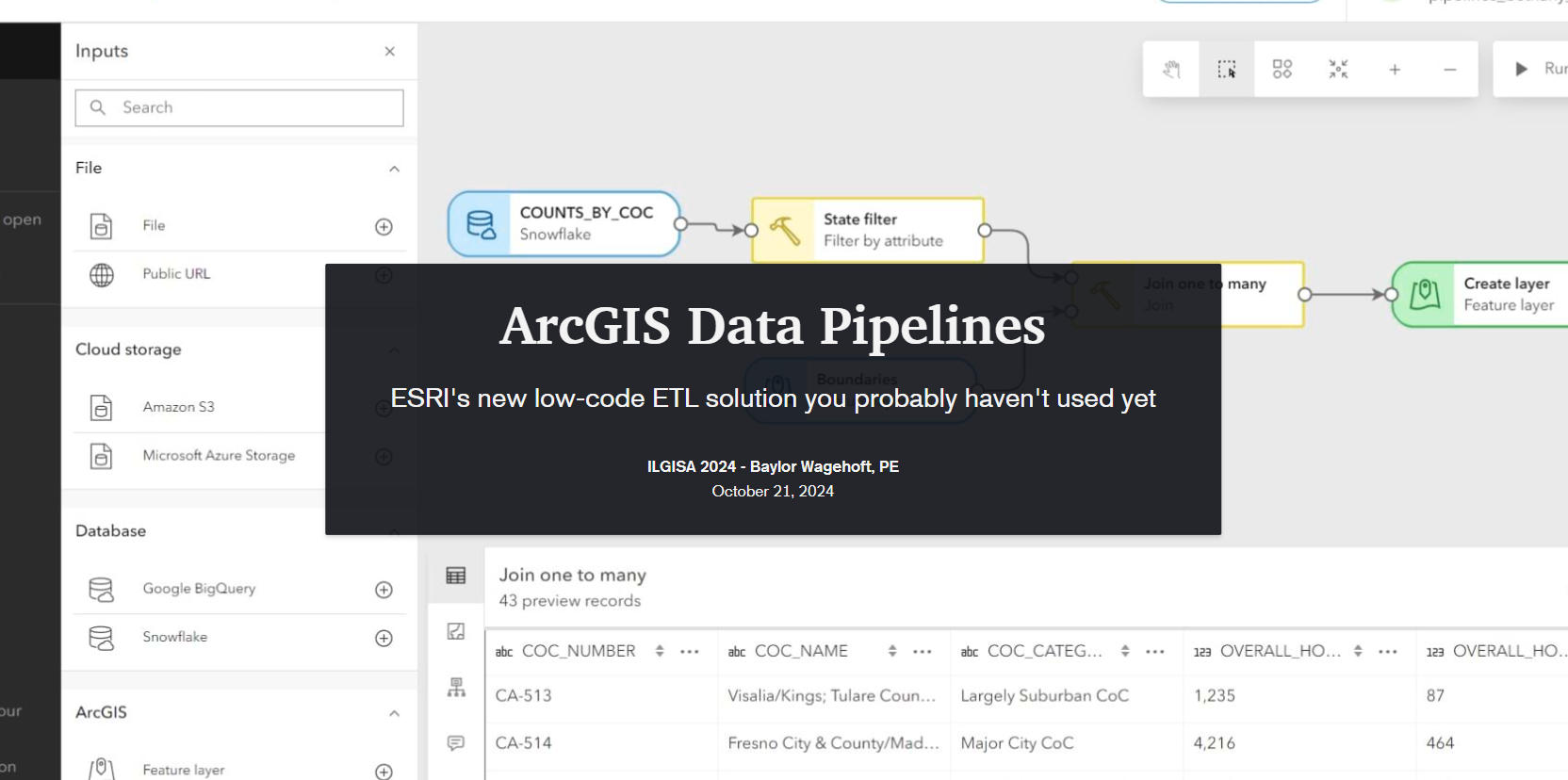Click the Amazon S3 label
The image size is (1568, 780).
178,407
